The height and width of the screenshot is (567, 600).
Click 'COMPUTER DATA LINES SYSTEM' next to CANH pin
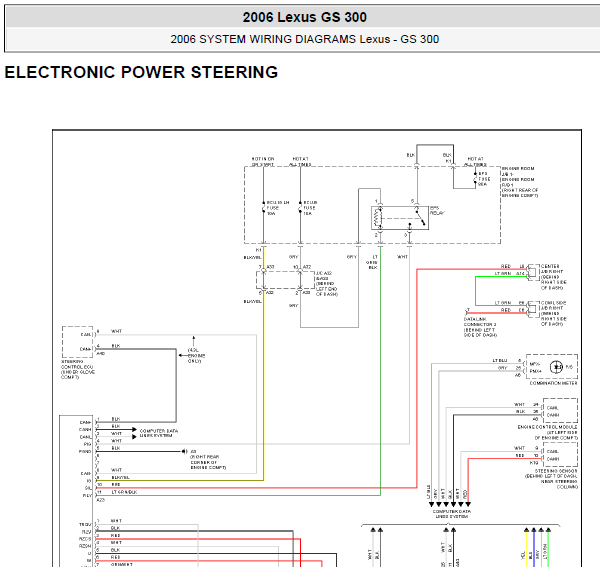coord(158,433)
